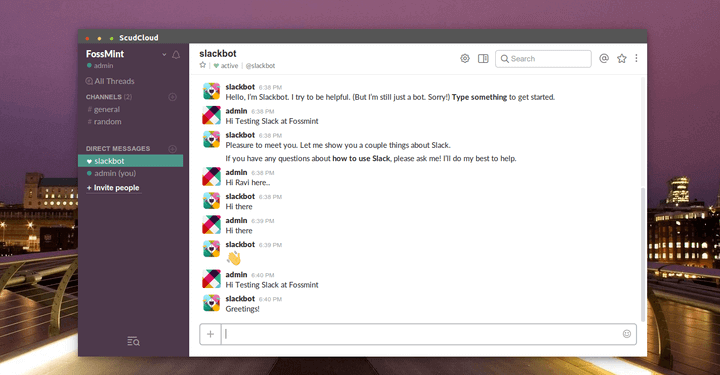The width and height of the screenshot is (720, 375).
Task: Click the @slackbot handle under the title
Action: point(260,66)
